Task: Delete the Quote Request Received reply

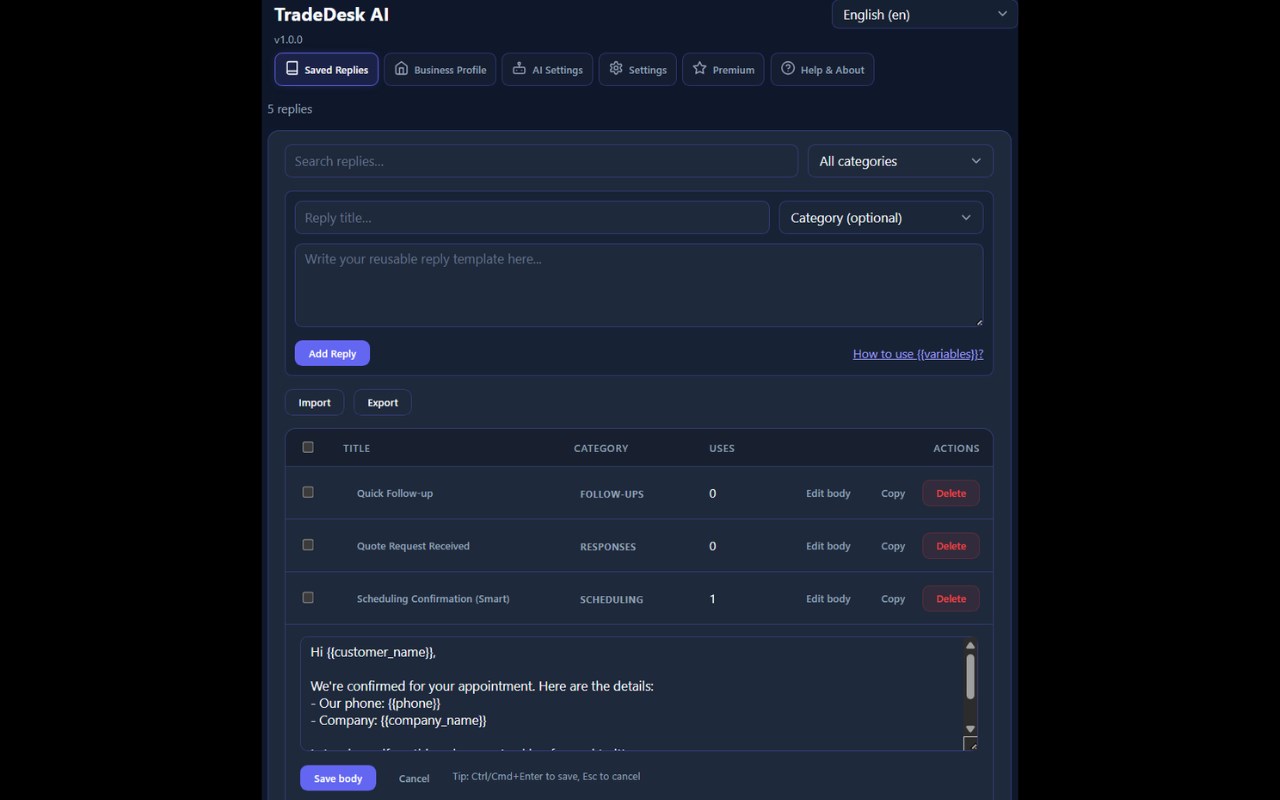Action: (951, 546)
